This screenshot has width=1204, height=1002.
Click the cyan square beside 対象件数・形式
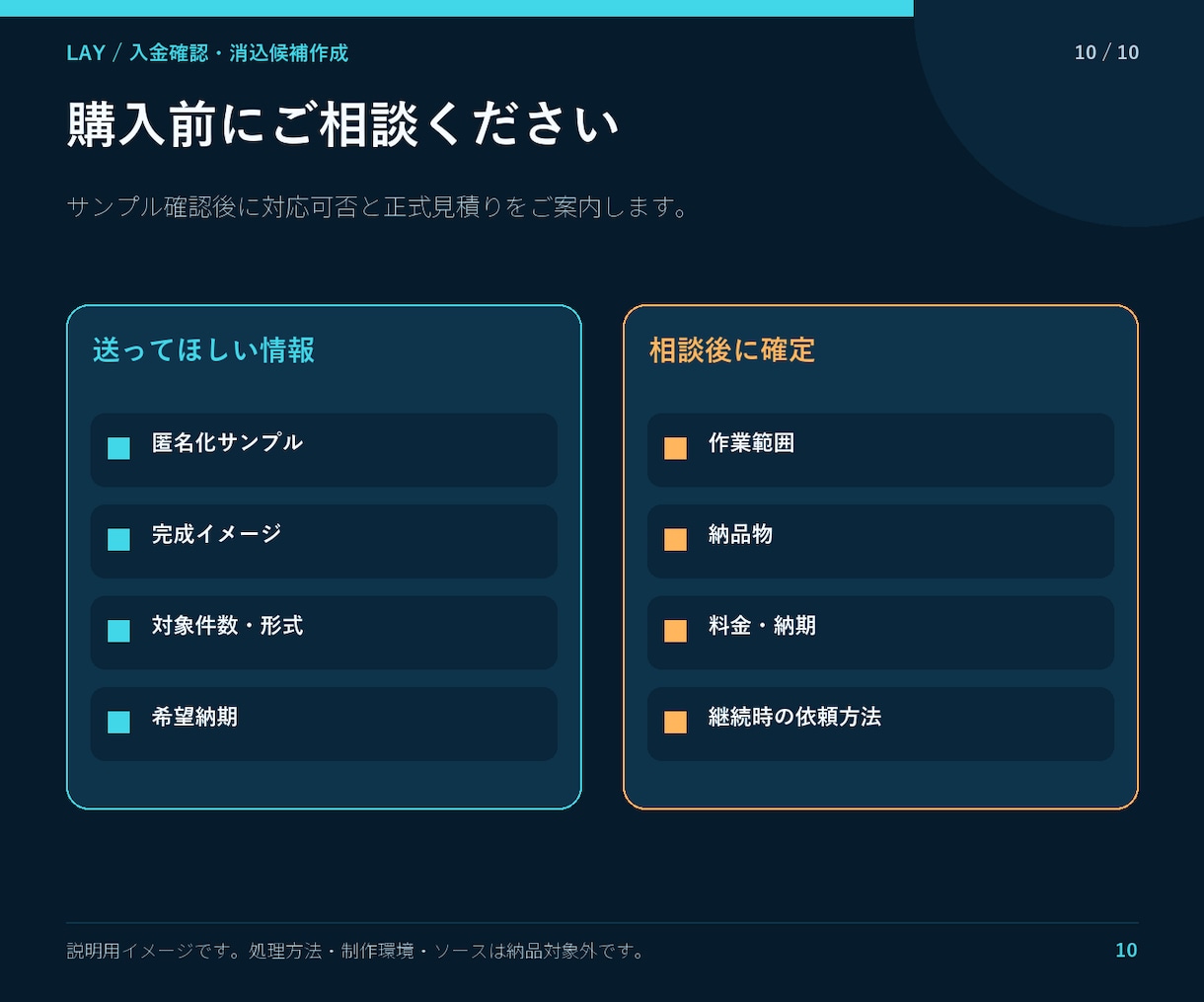click(118, 631)
